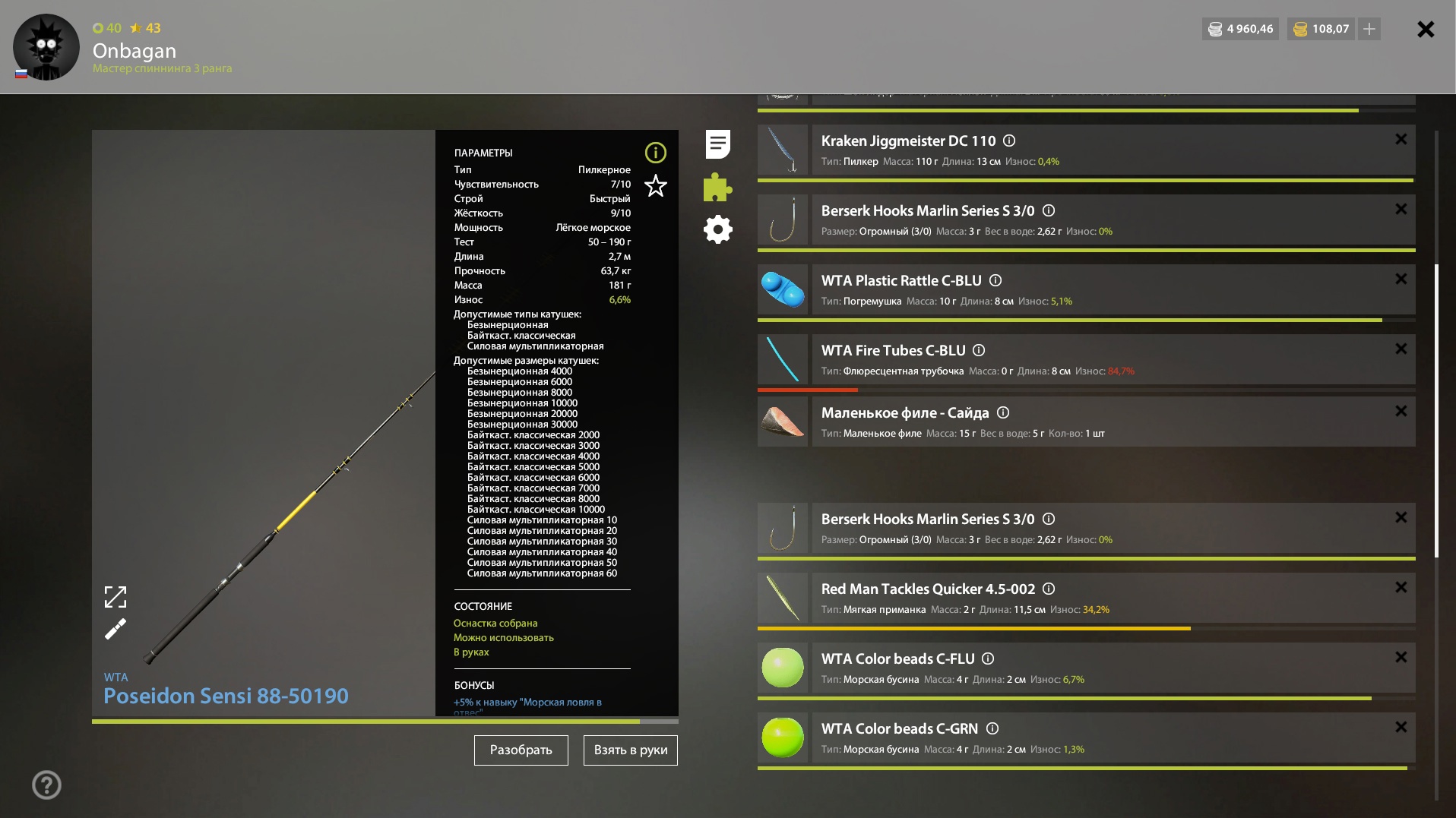This screenshot has height=818, width=1456.
Task: Open help question mark icon
Action: (47, 785)
